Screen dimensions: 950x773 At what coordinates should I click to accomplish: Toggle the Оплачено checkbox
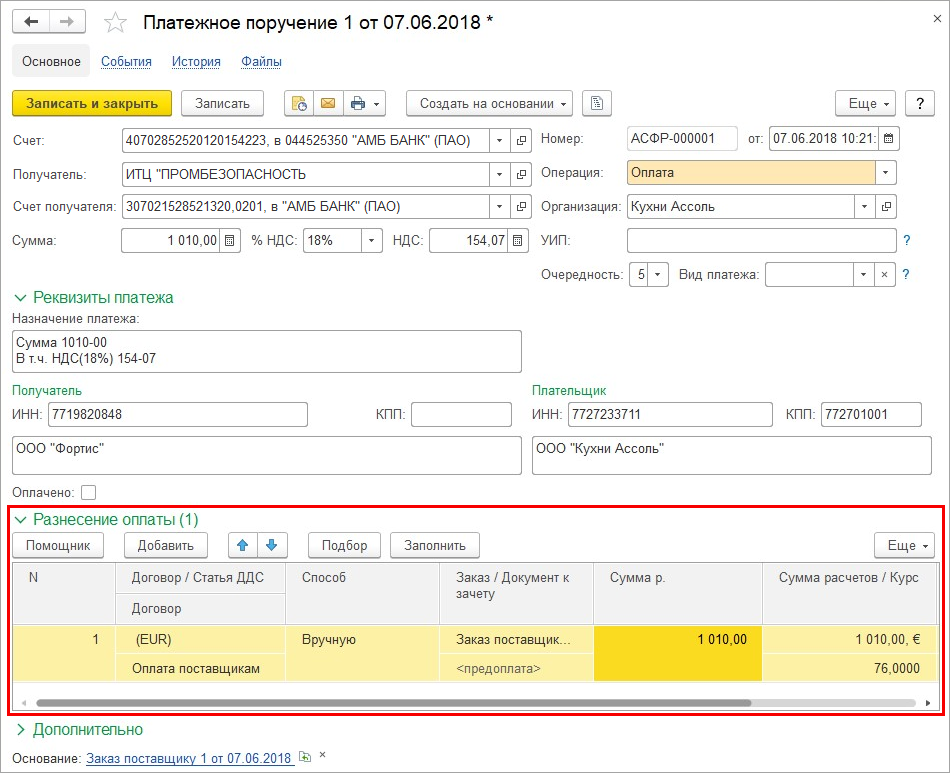[x=89, y=492]
